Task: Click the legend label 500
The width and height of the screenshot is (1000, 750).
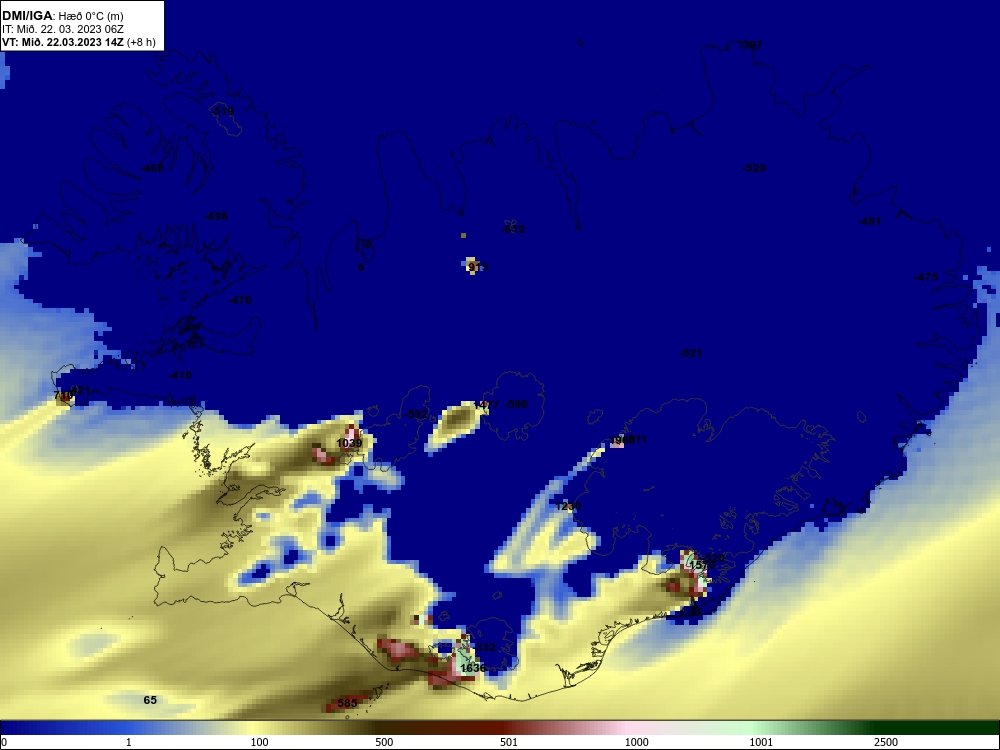Action: (384, 742)
